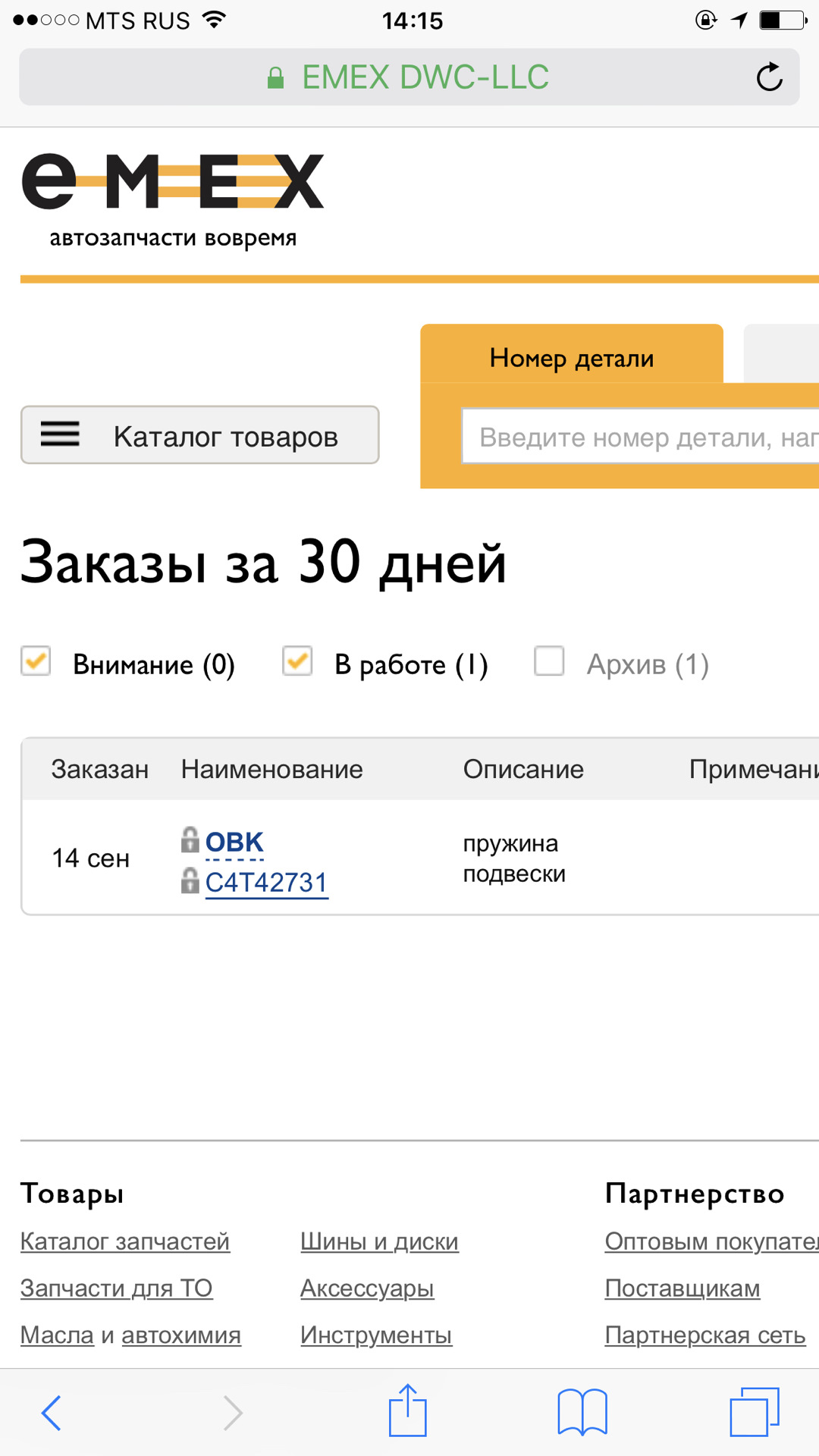The width and height of the screenshot is (819, 1456).
Task: Open Safari bookmarks book icon
Action: 582,1413
